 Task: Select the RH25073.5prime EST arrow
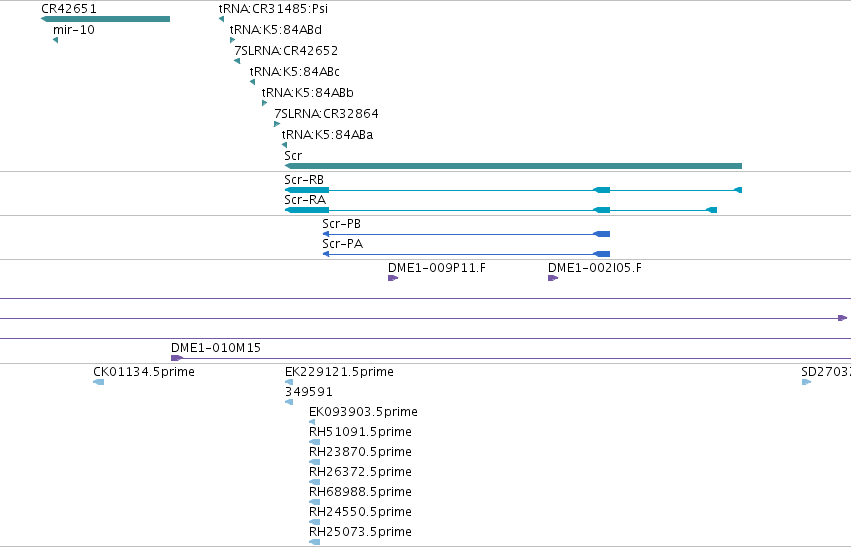[314, 542]
